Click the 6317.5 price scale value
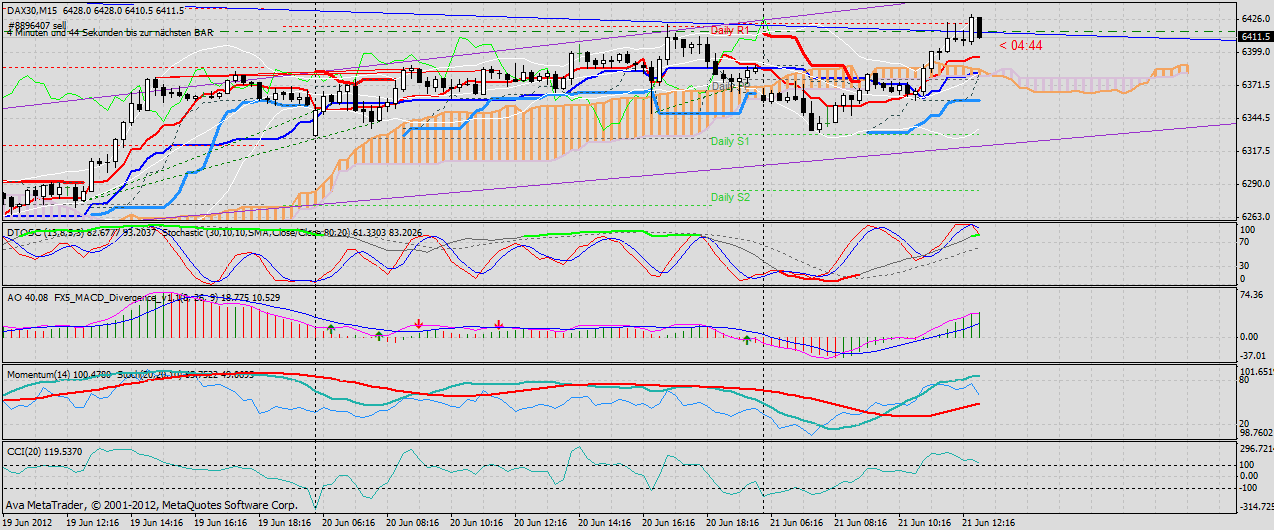1274x530 pixels. (1255, 151)
